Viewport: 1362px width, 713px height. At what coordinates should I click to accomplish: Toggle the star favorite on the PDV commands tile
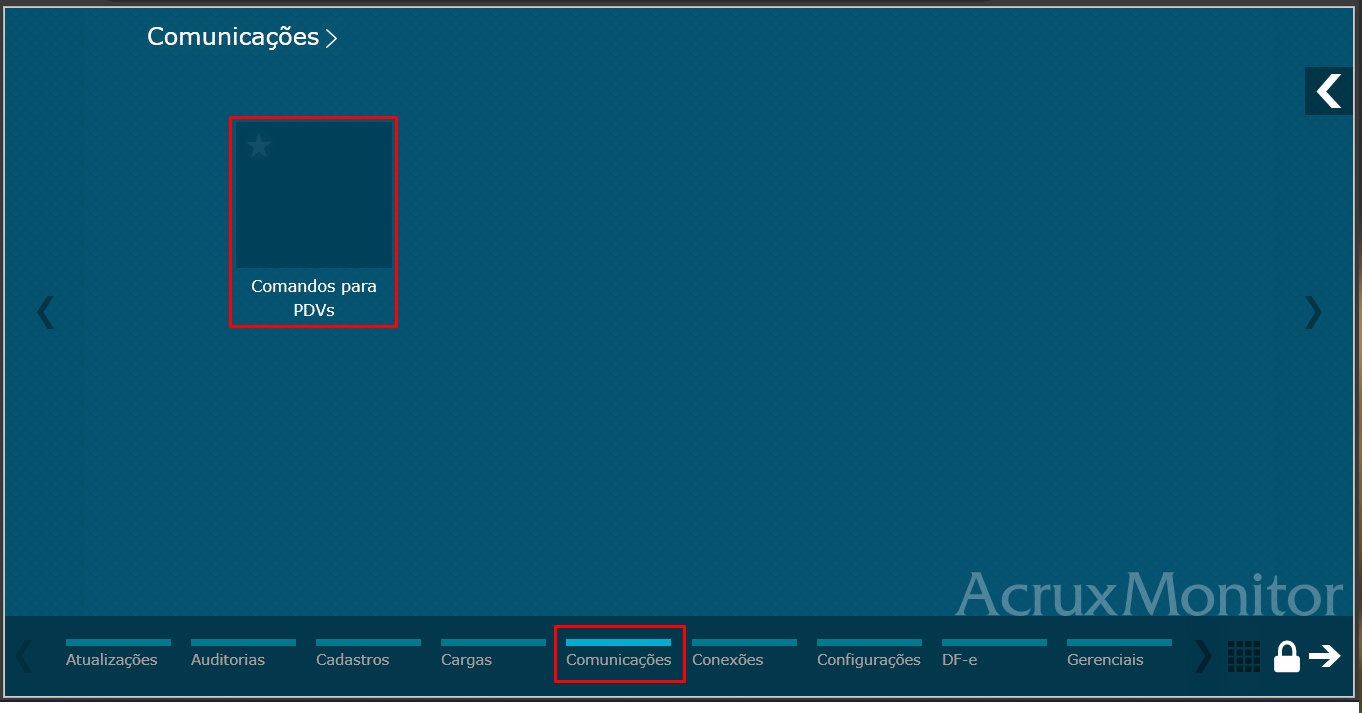[x=260, y=146]
